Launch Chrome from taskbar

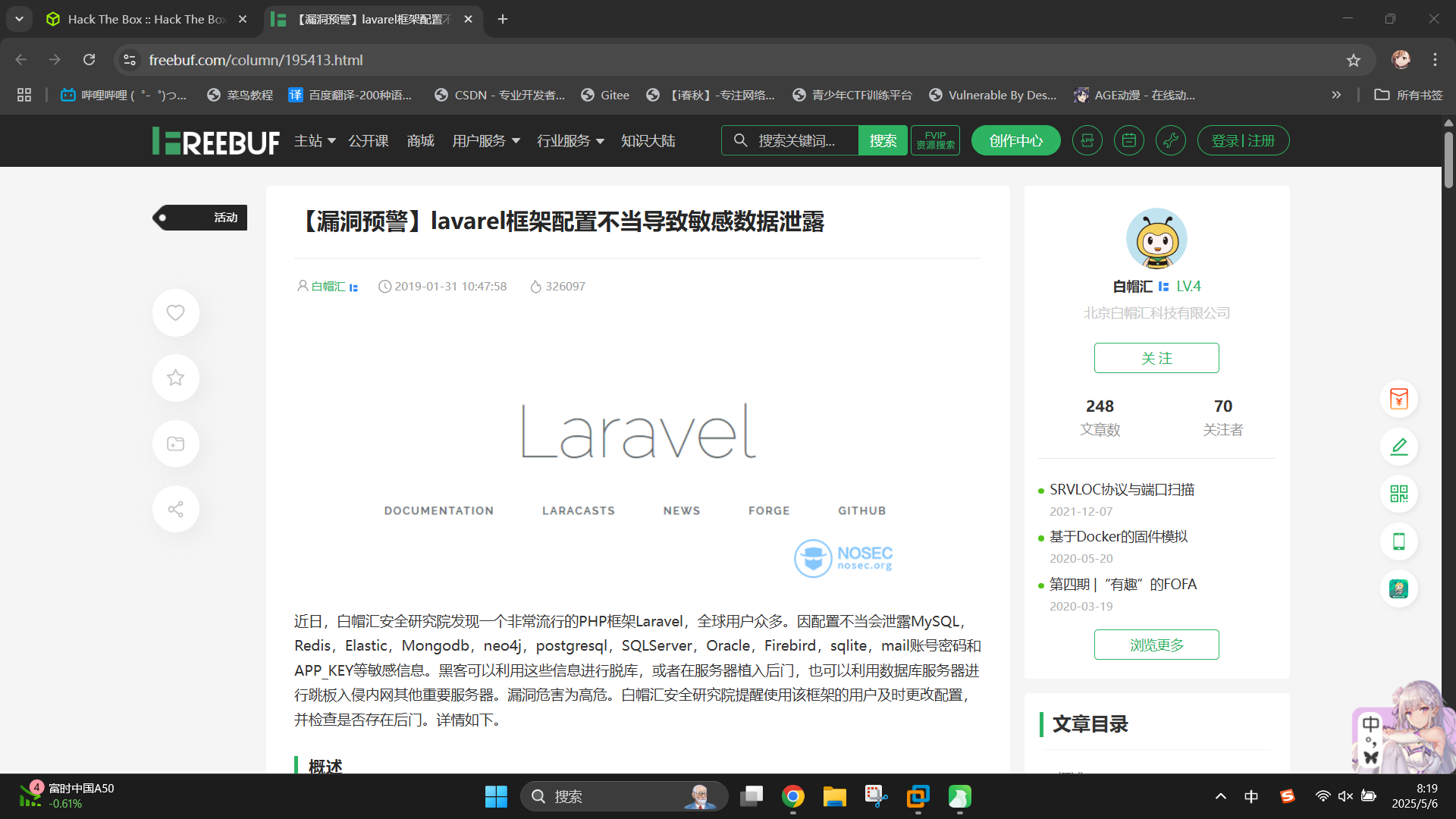pos(793,796)
